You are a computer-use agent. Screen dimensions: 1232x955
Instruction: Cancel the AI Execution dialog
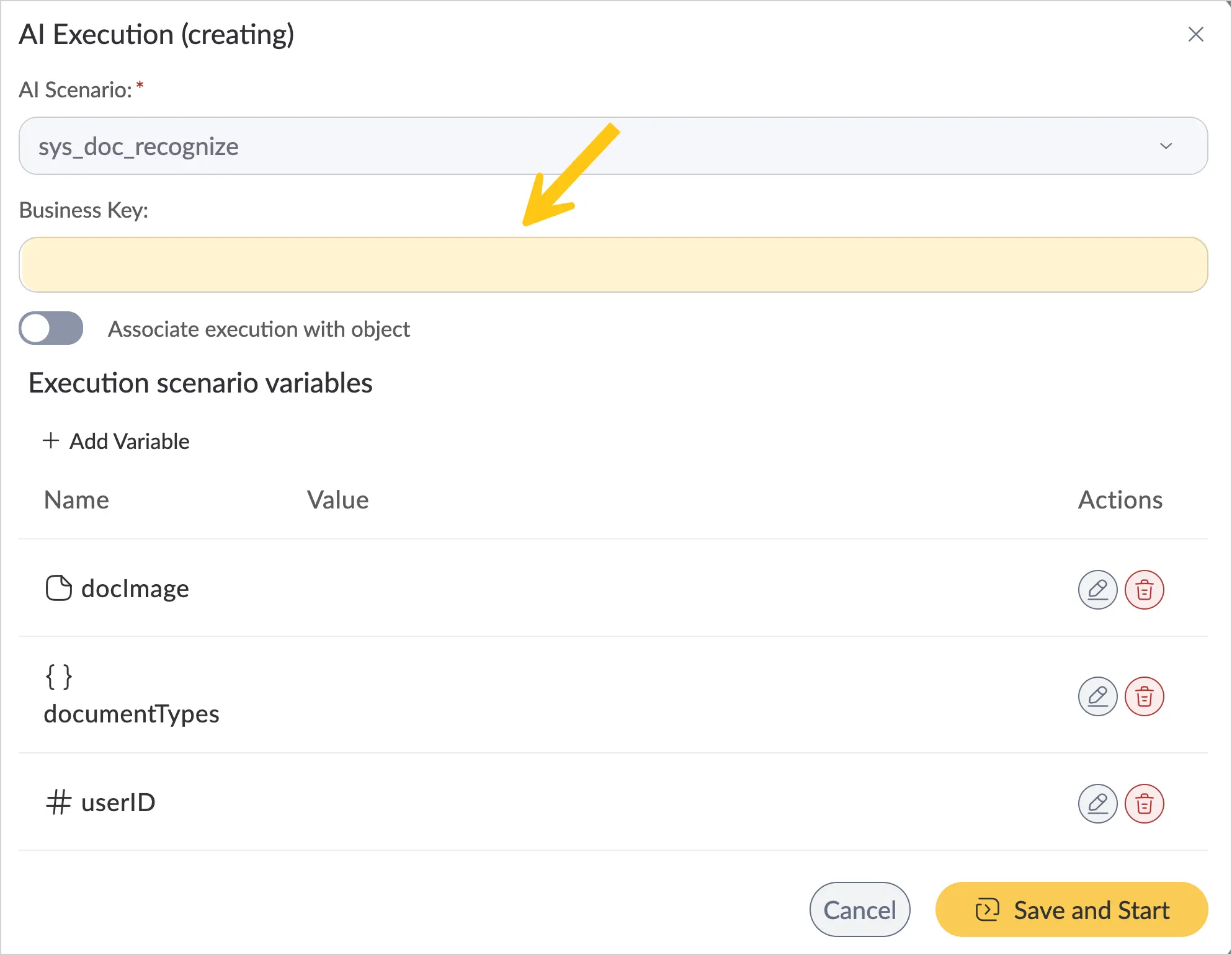click(859, 910)
